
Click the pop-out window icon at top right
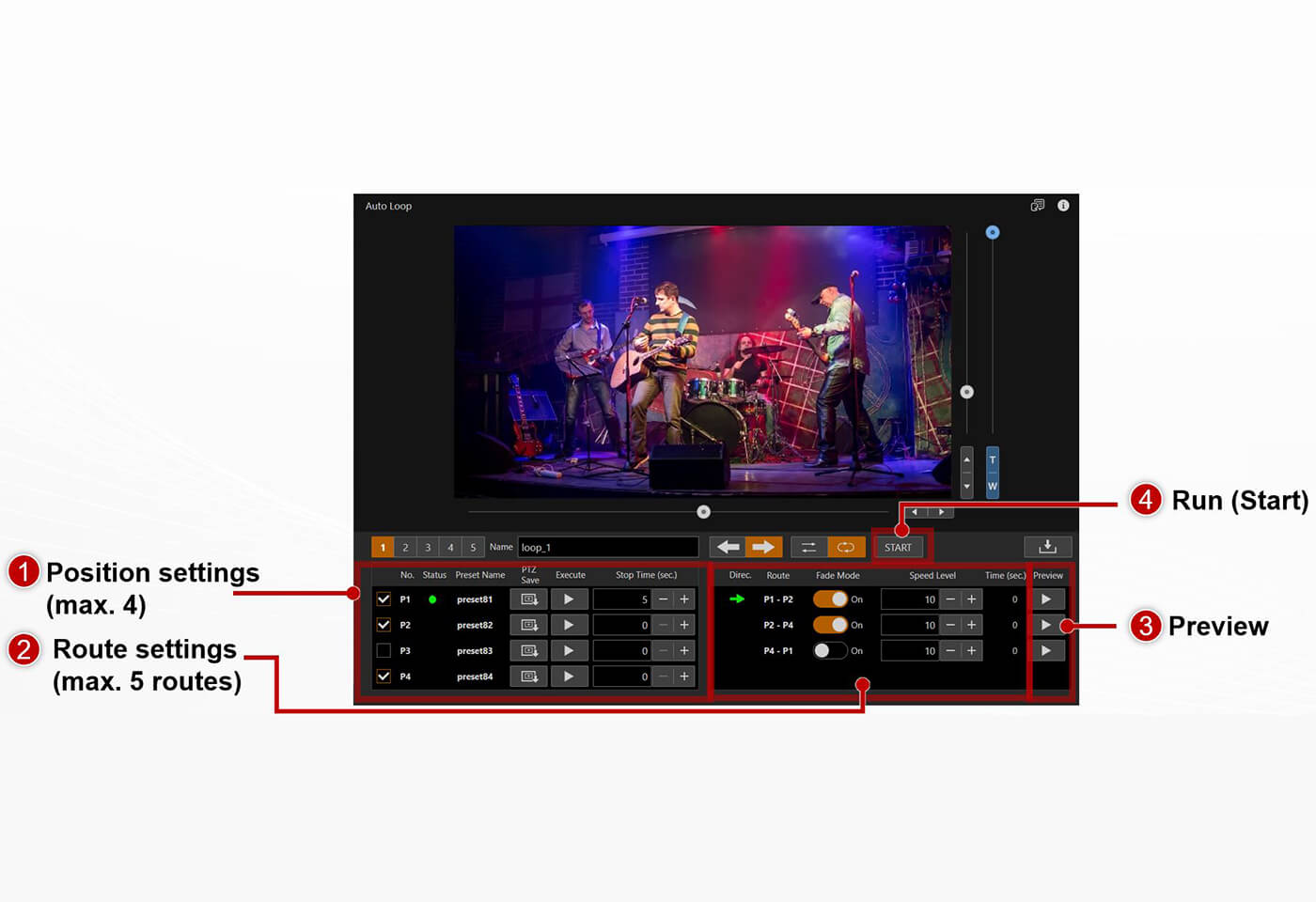click(x=1038, y=205)
